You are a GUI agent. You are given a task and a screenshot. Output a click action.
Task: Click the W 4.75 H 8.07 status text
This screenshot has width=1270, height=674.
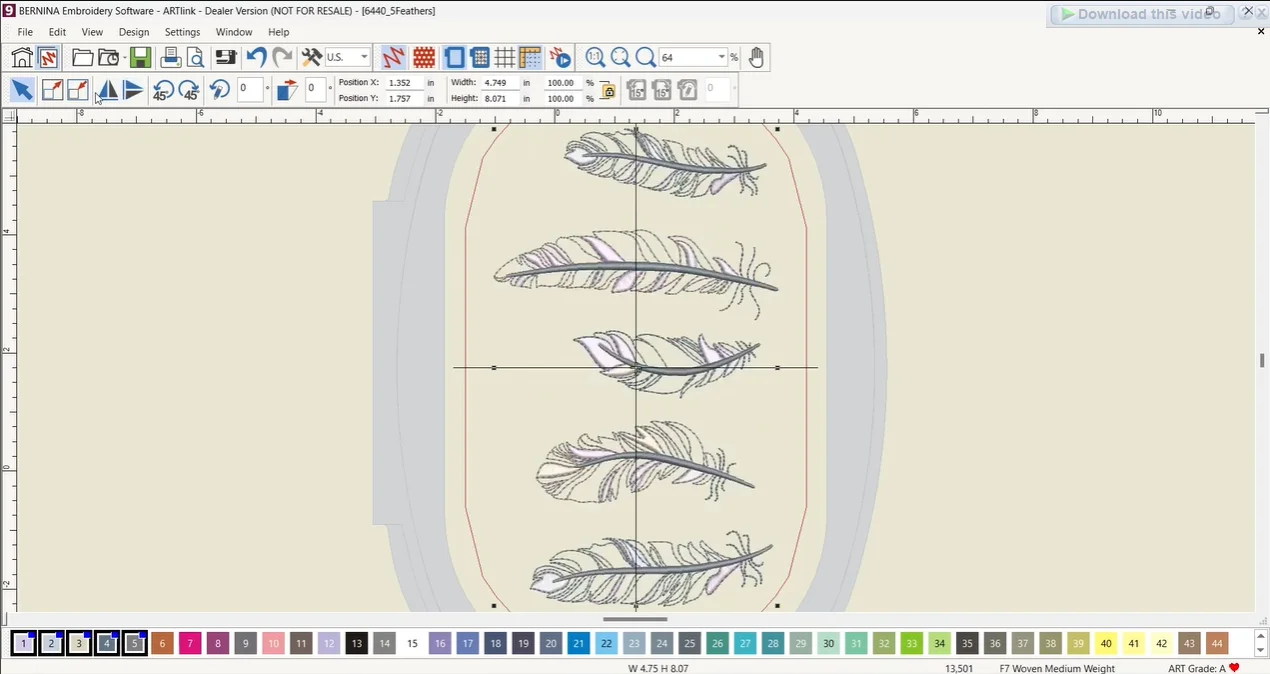coord(659,668)
